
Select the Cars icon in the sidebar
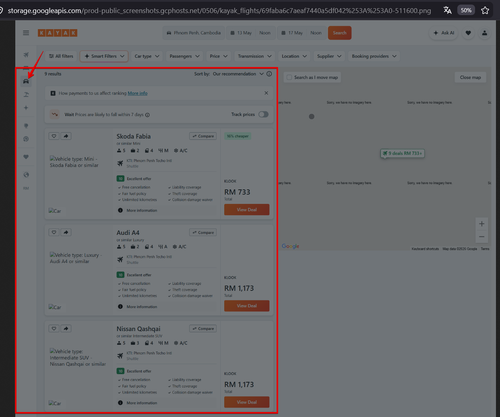click(x=26, y=81)
